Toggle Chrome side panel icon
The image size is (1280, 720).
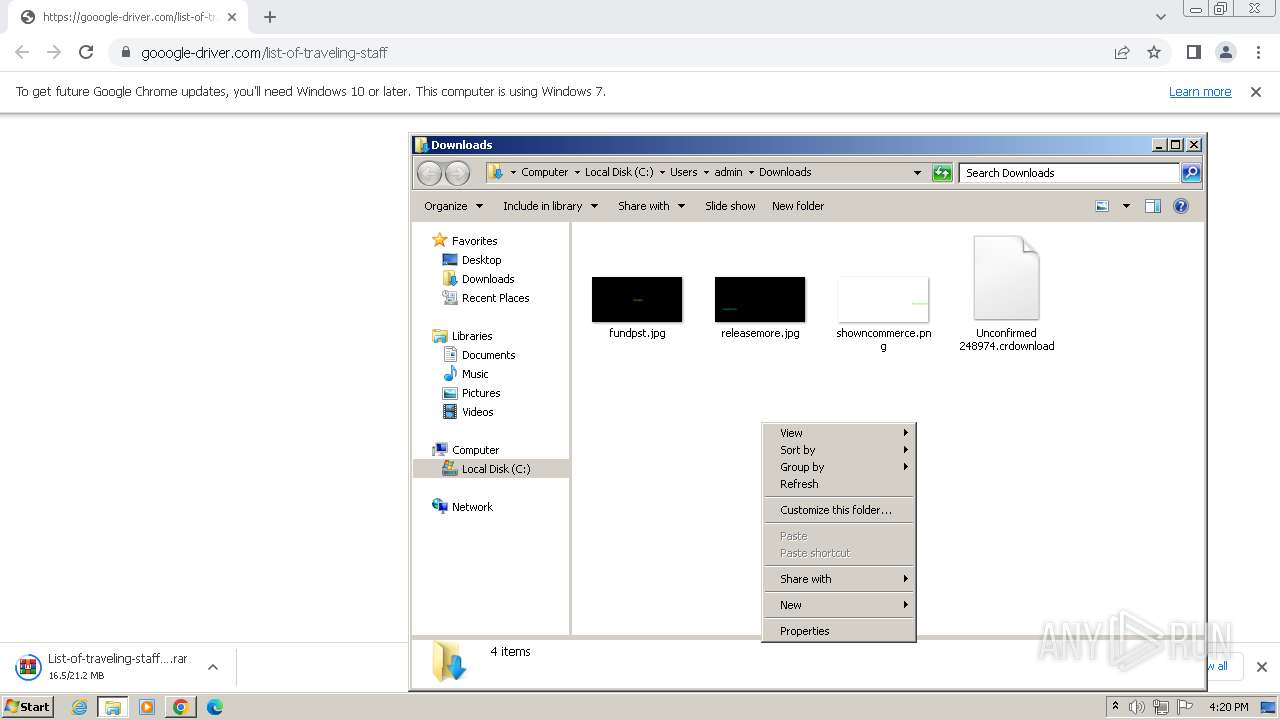[x=1193, y=52]
